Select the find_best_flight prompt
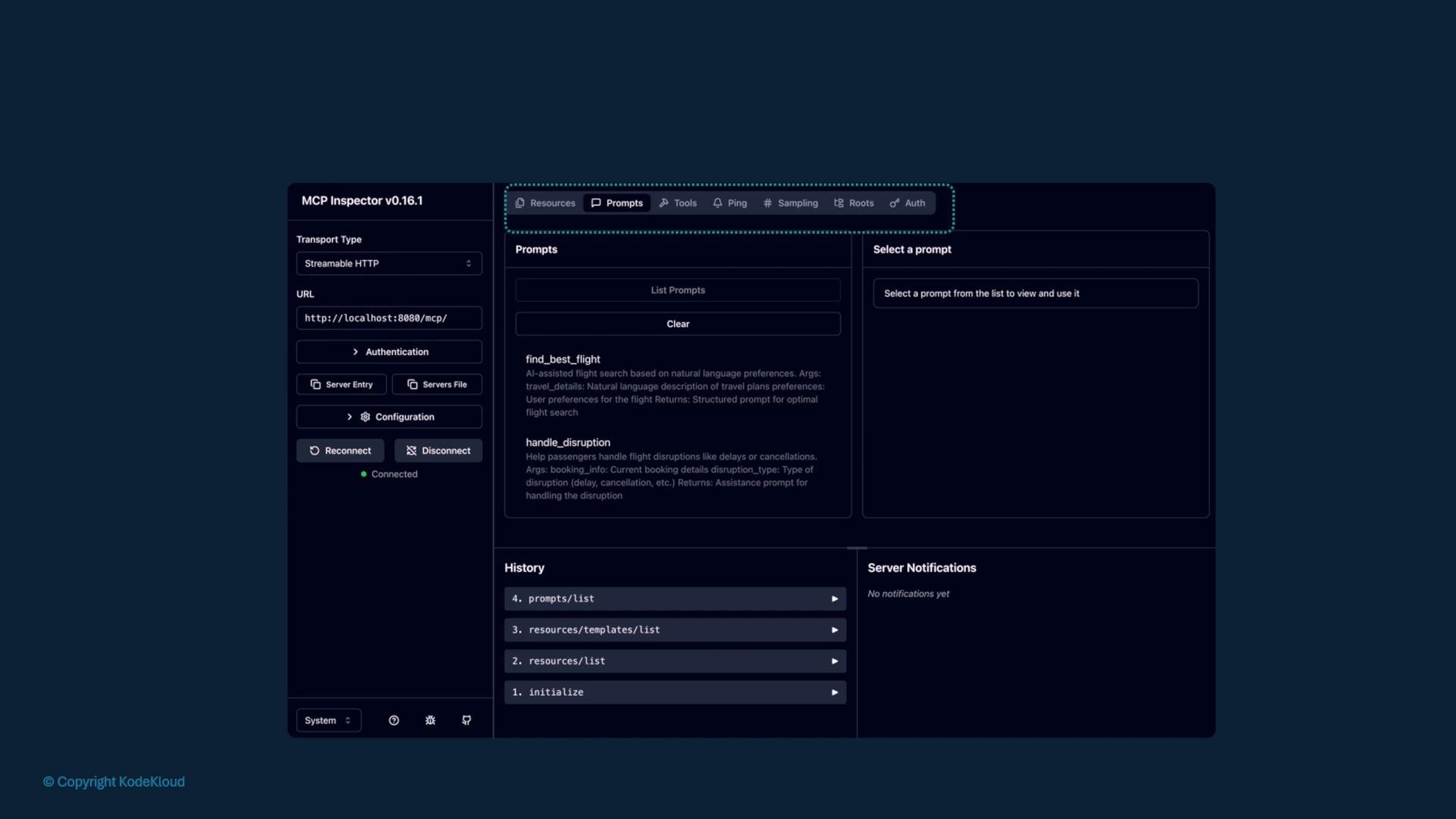The image size is (1456, 819). pyautogui.click(x=677, y=385)
